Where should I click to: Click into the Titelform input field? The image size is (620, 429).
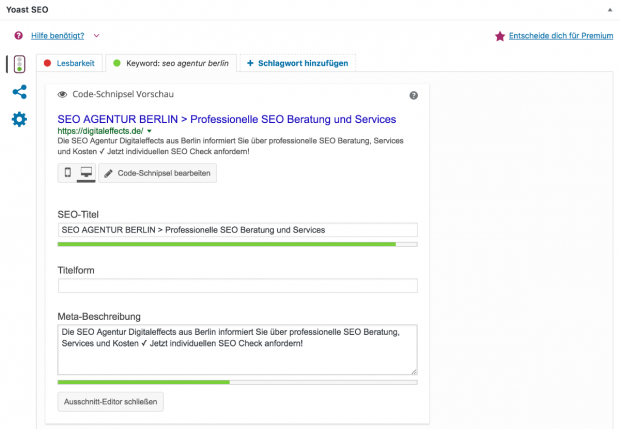pyautogui.click(x=238, y=286)
